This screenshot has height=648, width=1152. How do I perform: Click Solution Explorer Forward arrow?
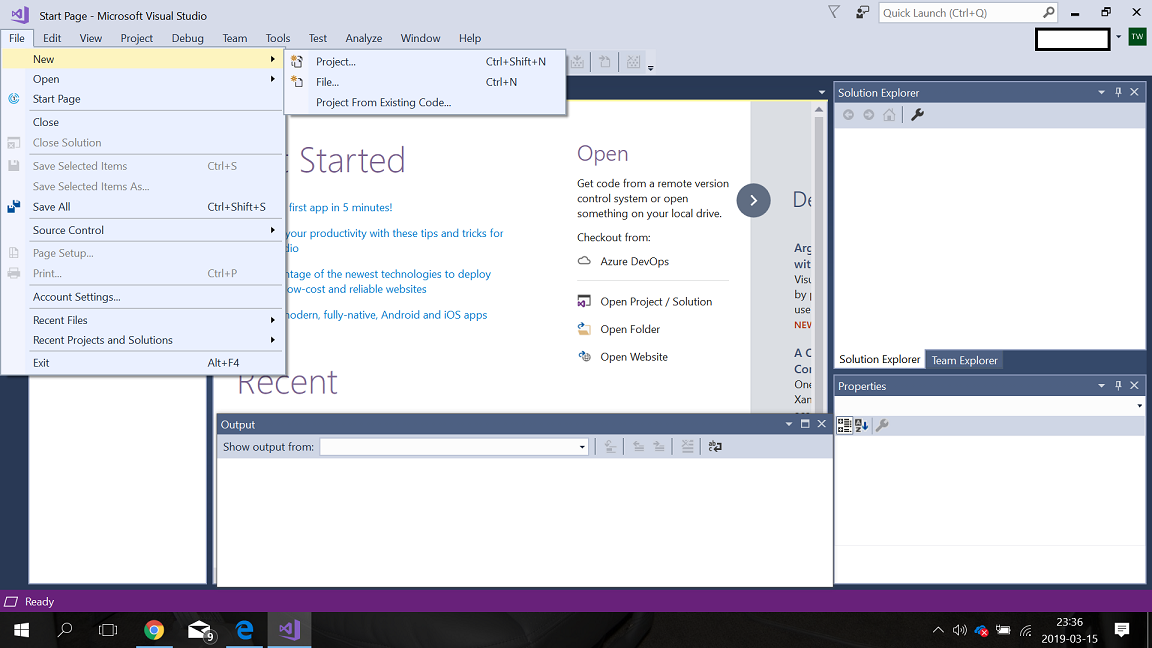(x=868, y=115)
